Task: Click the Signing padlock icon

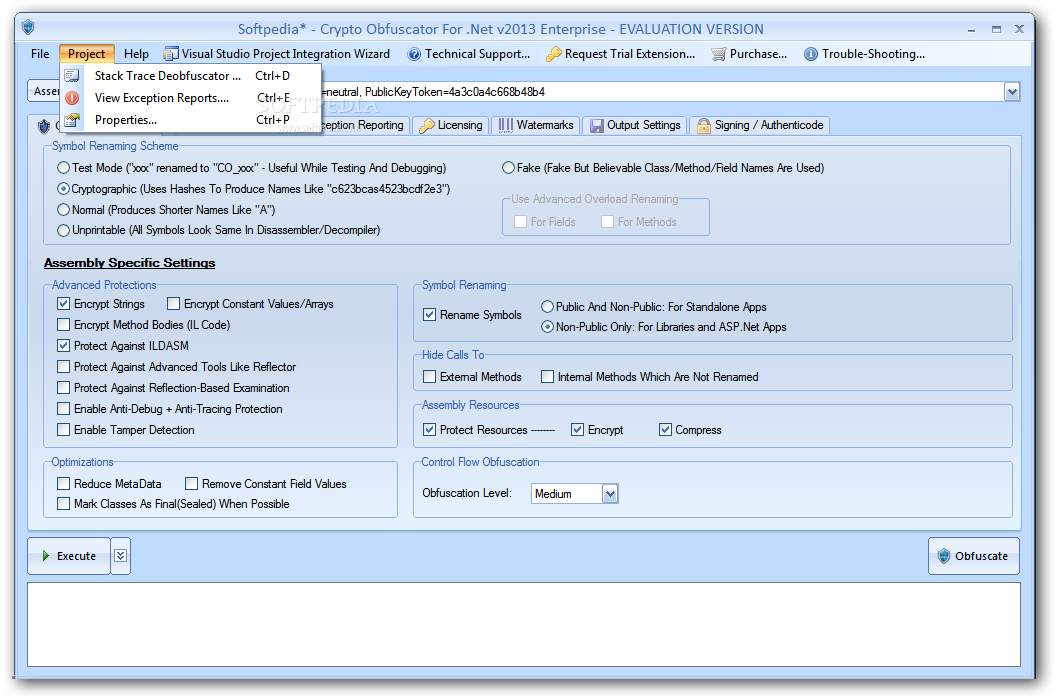Action: pyautogui.click(x=704, y=125)
